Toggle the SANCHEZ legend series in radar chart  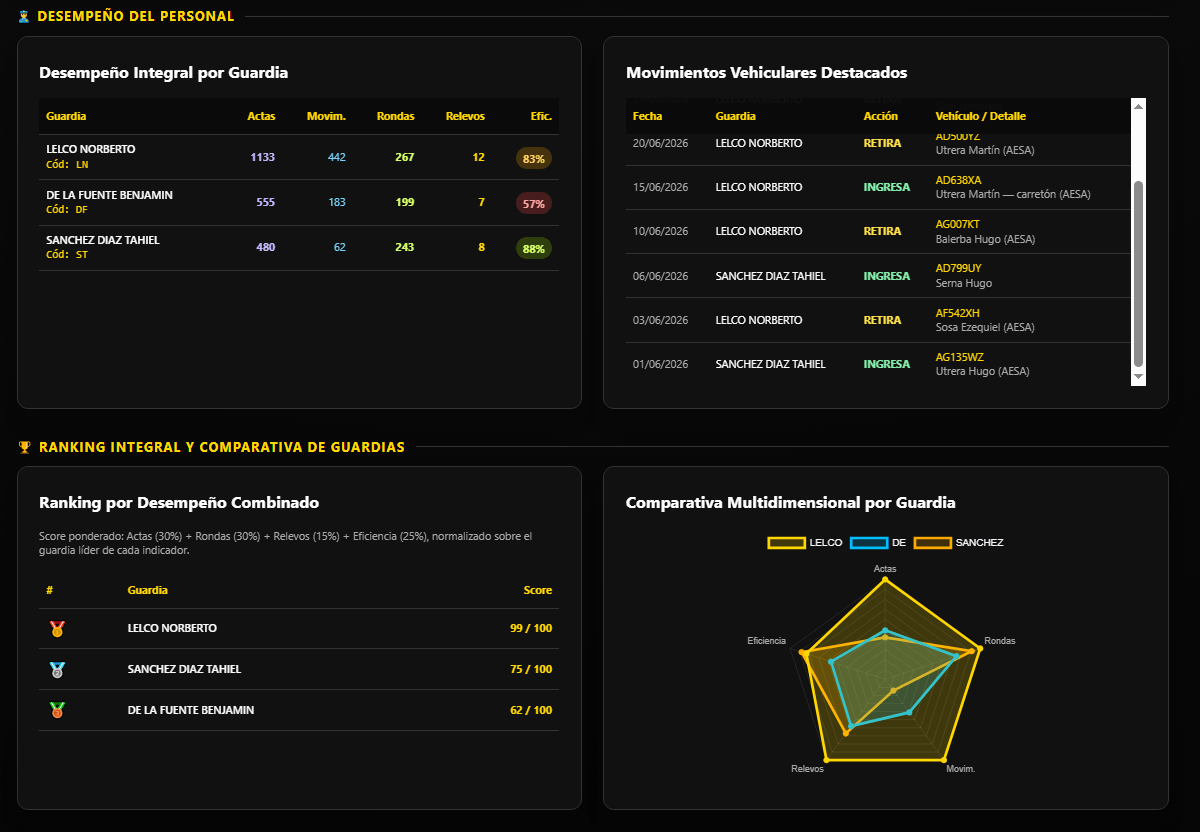(x=958, y=542)
